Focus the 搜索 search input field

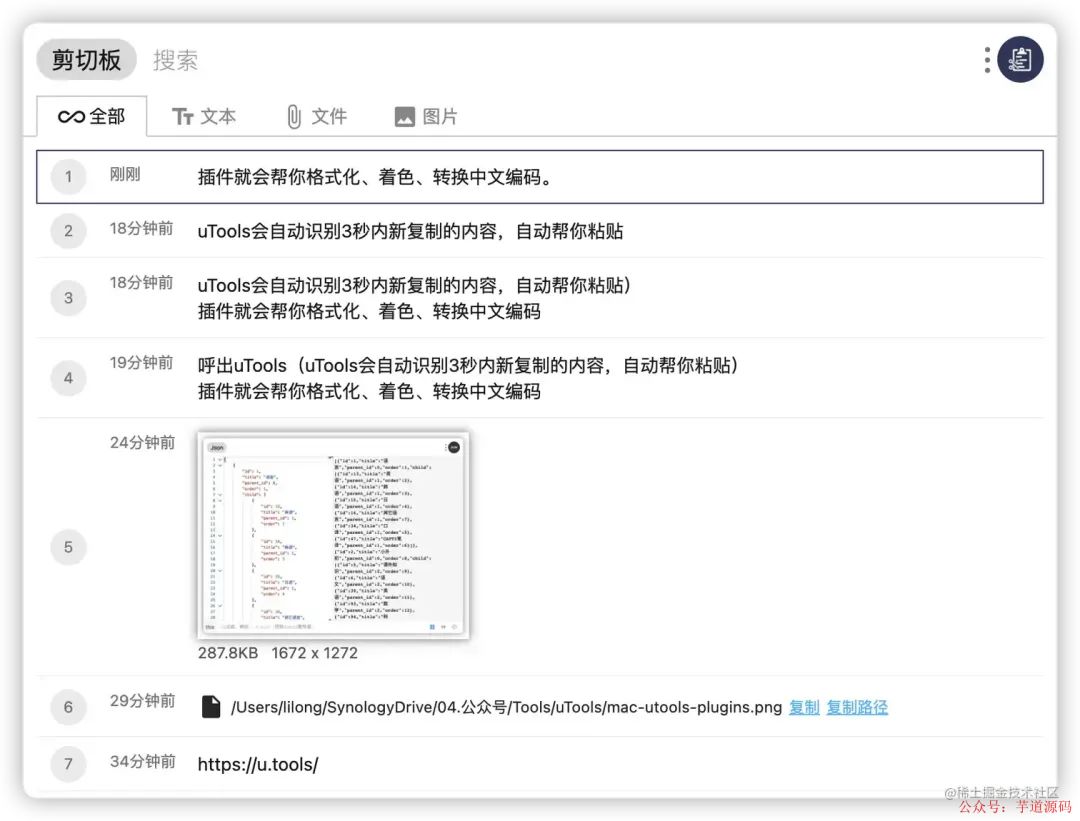[175, 60]
